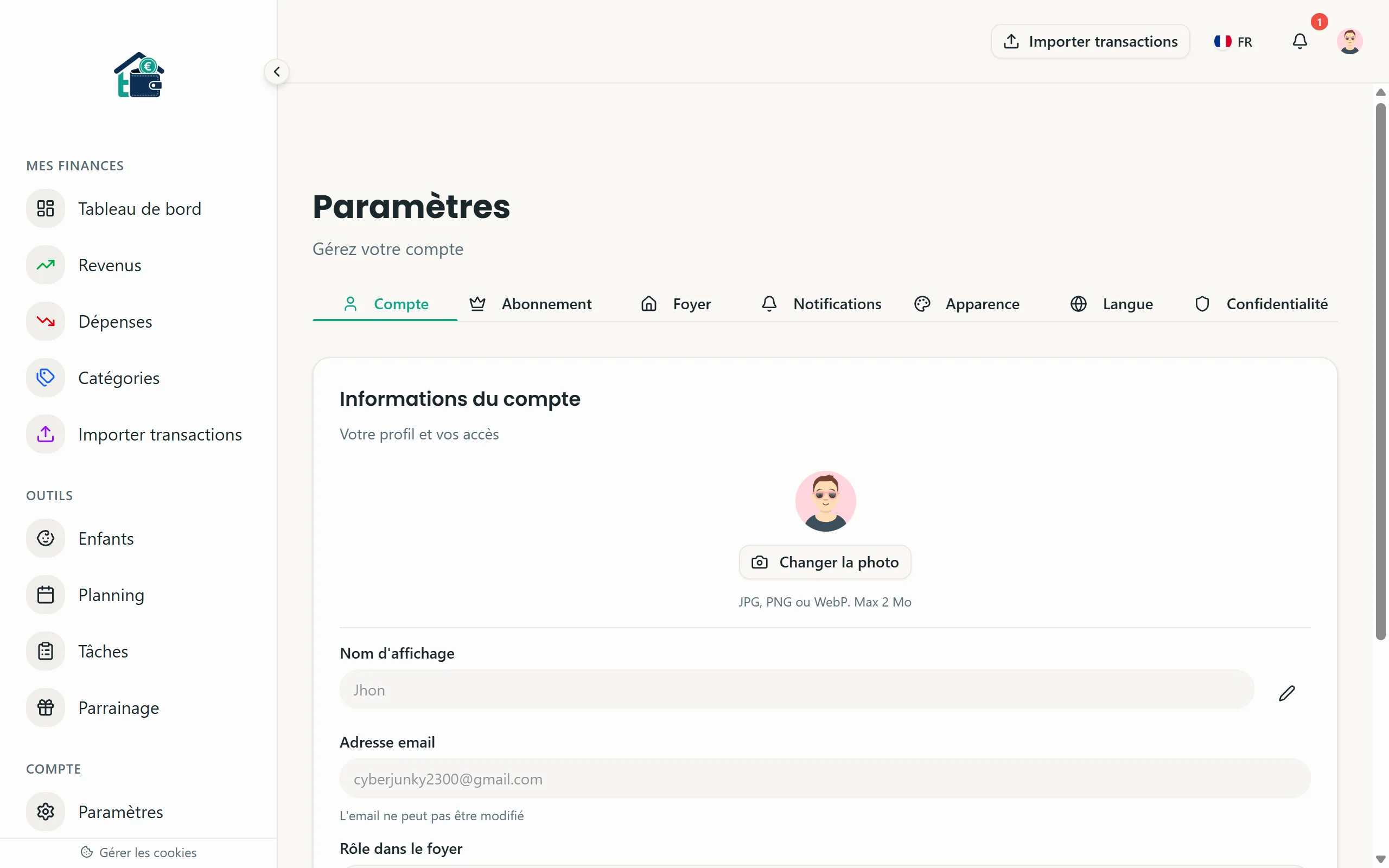Click the scrollbar up arrow
The image size is (1389, 868).
click(1380, 92)
